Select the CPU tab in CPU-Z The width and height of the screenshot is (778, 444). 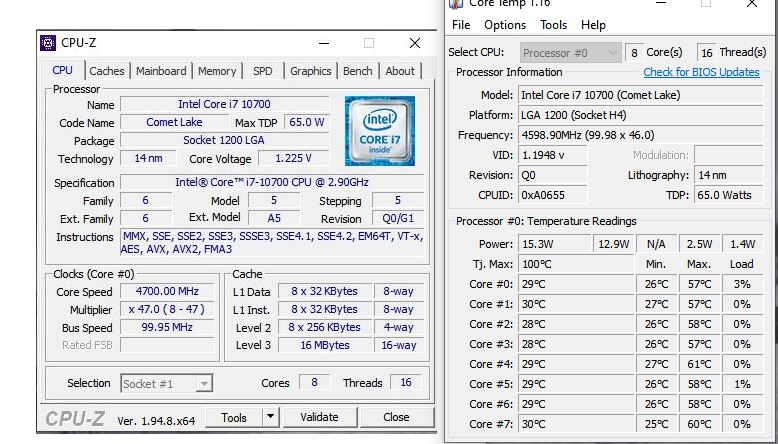[63, 70]
